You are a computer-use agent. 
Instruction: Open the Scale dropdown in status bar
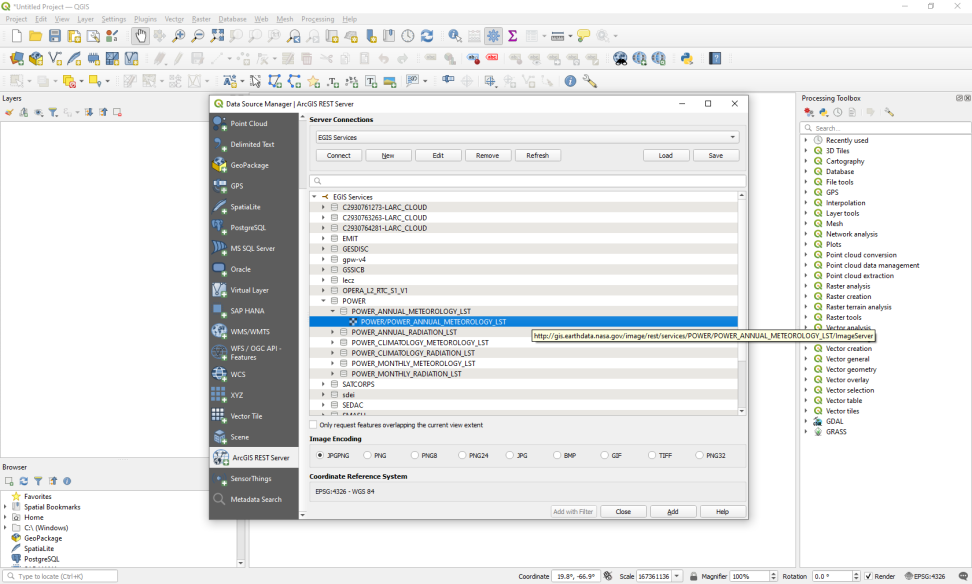coord(677,576)
